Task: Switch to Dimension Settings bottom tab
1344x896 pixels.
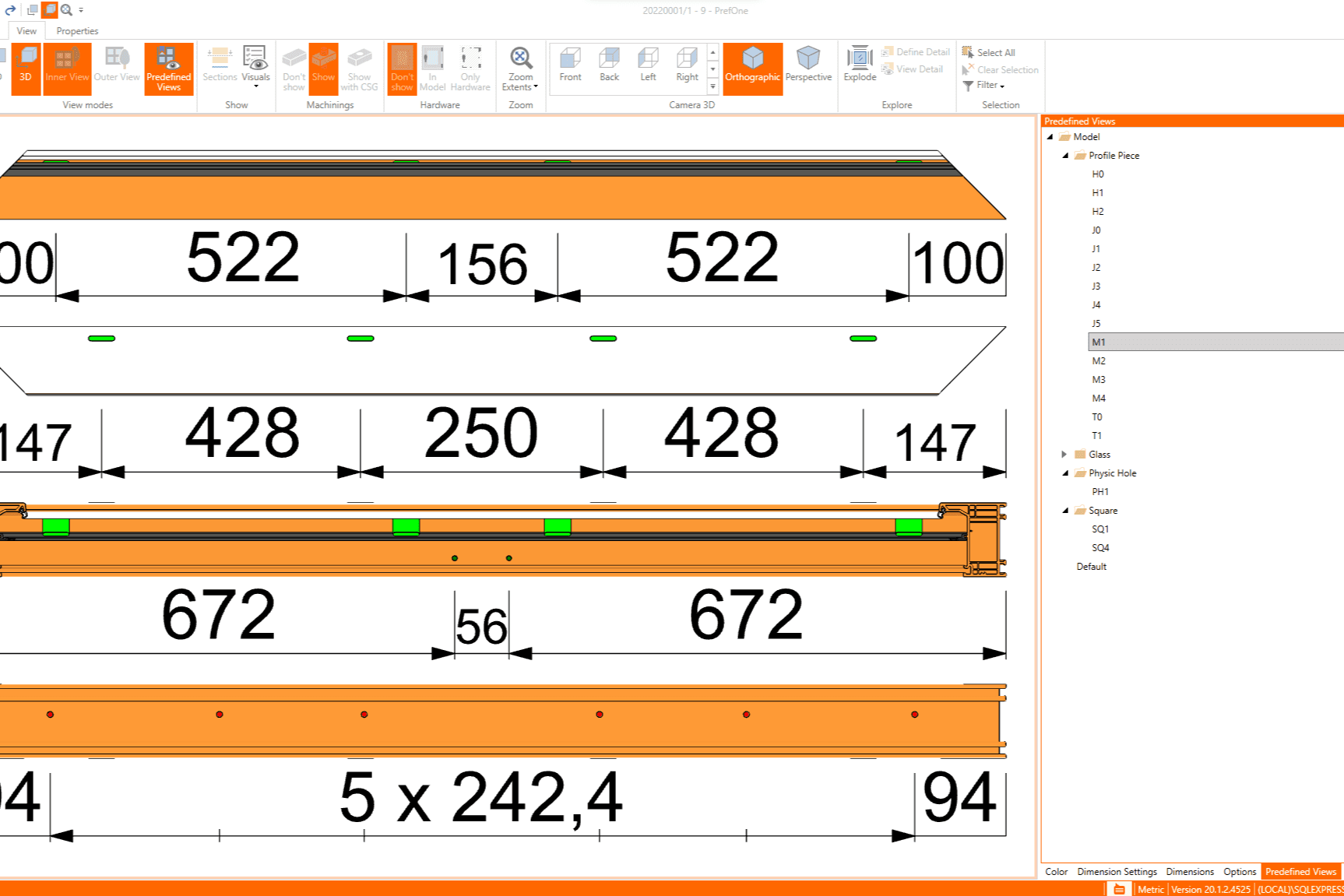Action: [1117, 872]
